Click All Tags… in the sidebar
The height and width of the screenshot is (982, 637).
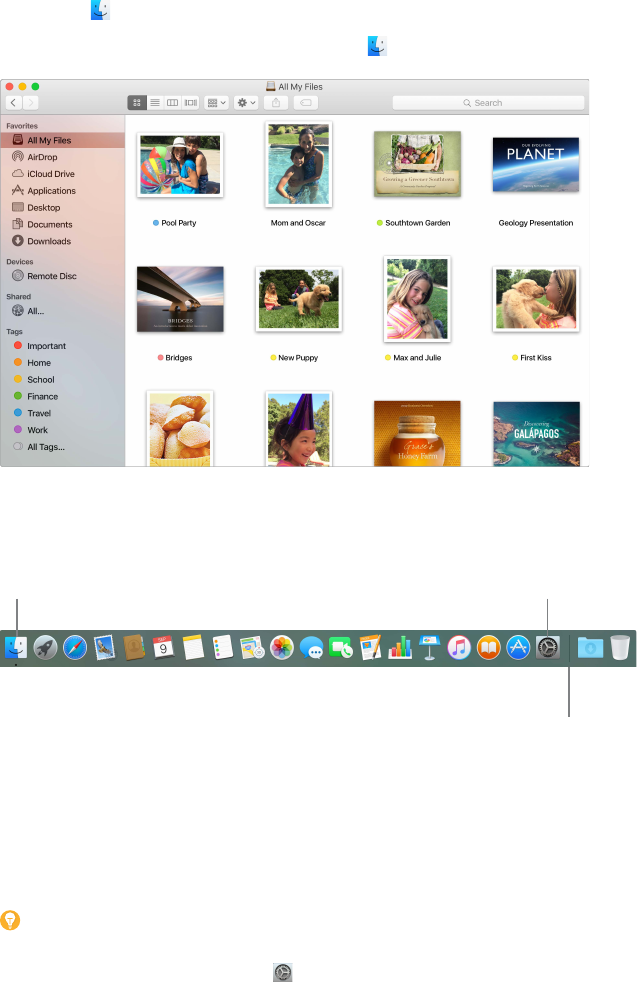pos(46,447)
